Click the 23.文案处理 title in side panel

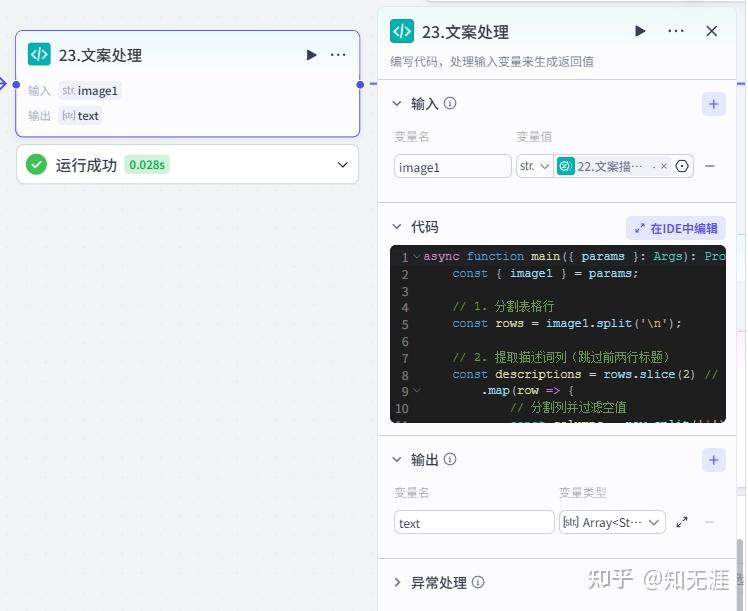click(465, 32)
